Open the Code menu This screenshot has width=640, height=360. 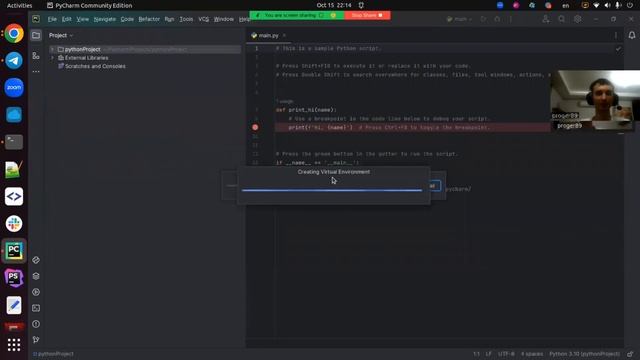pyautogui.click(x=127, y=19)
